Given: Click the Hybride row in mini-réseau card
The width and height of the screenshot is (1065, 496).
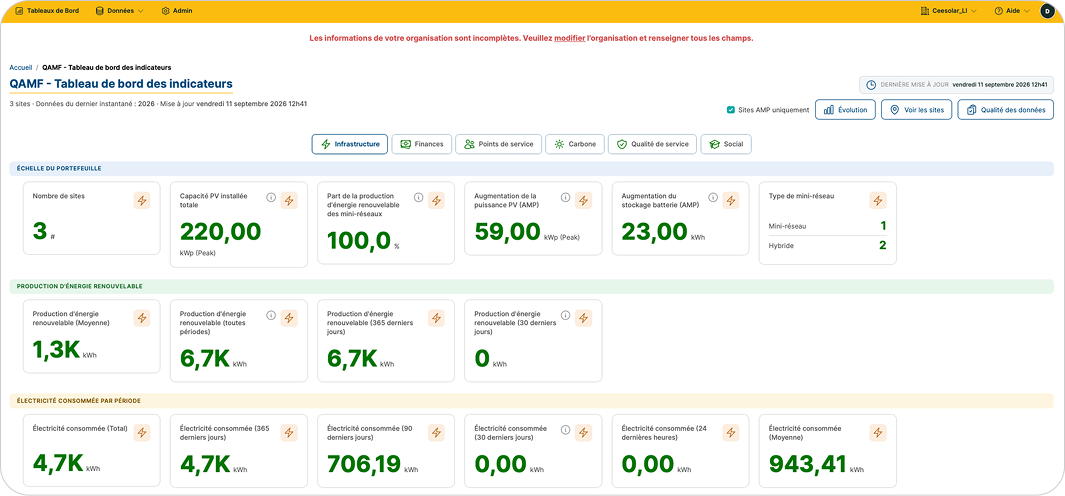Looking at the screenshot, I should (827, 245).
